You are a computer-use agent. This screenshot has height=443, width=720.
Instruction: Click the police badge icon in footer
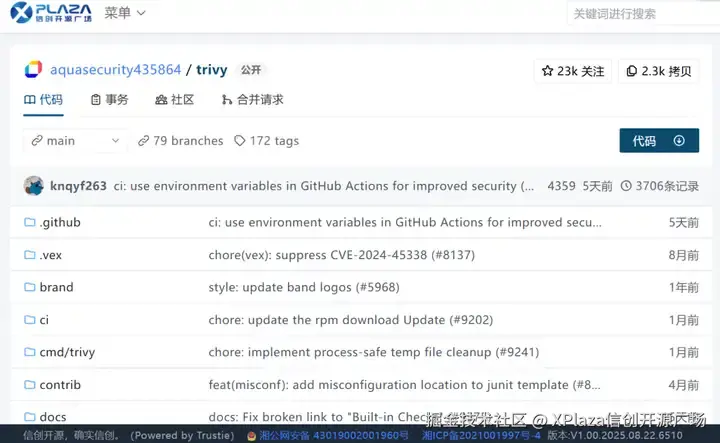252,436
